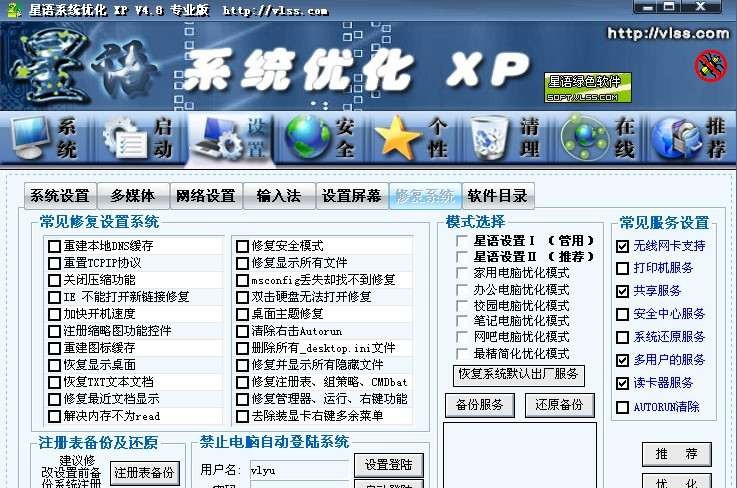Check 解决内存不为read
The image size is (737, 488).
55,416
